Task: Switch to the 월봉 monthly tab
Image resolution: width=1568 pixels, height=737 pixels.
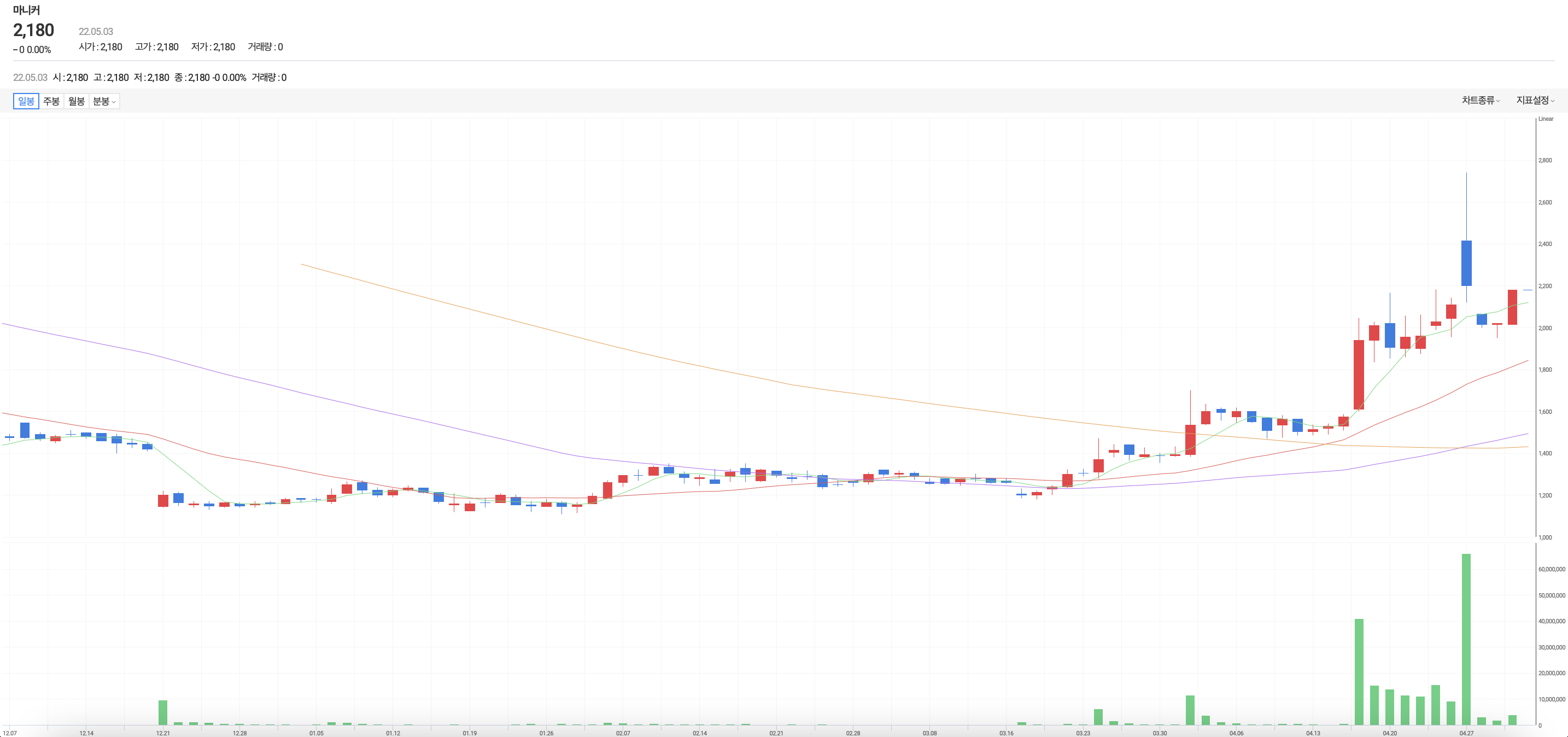Action: tap(76, 101)
